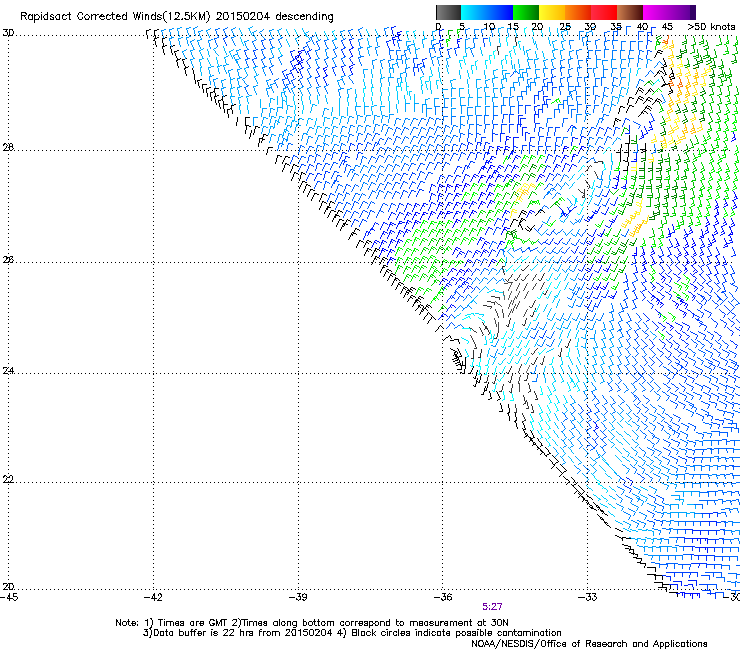740x650 pixels.
Task: Select the dark purple 45-50 knots color segment
Action: point(682,12)
